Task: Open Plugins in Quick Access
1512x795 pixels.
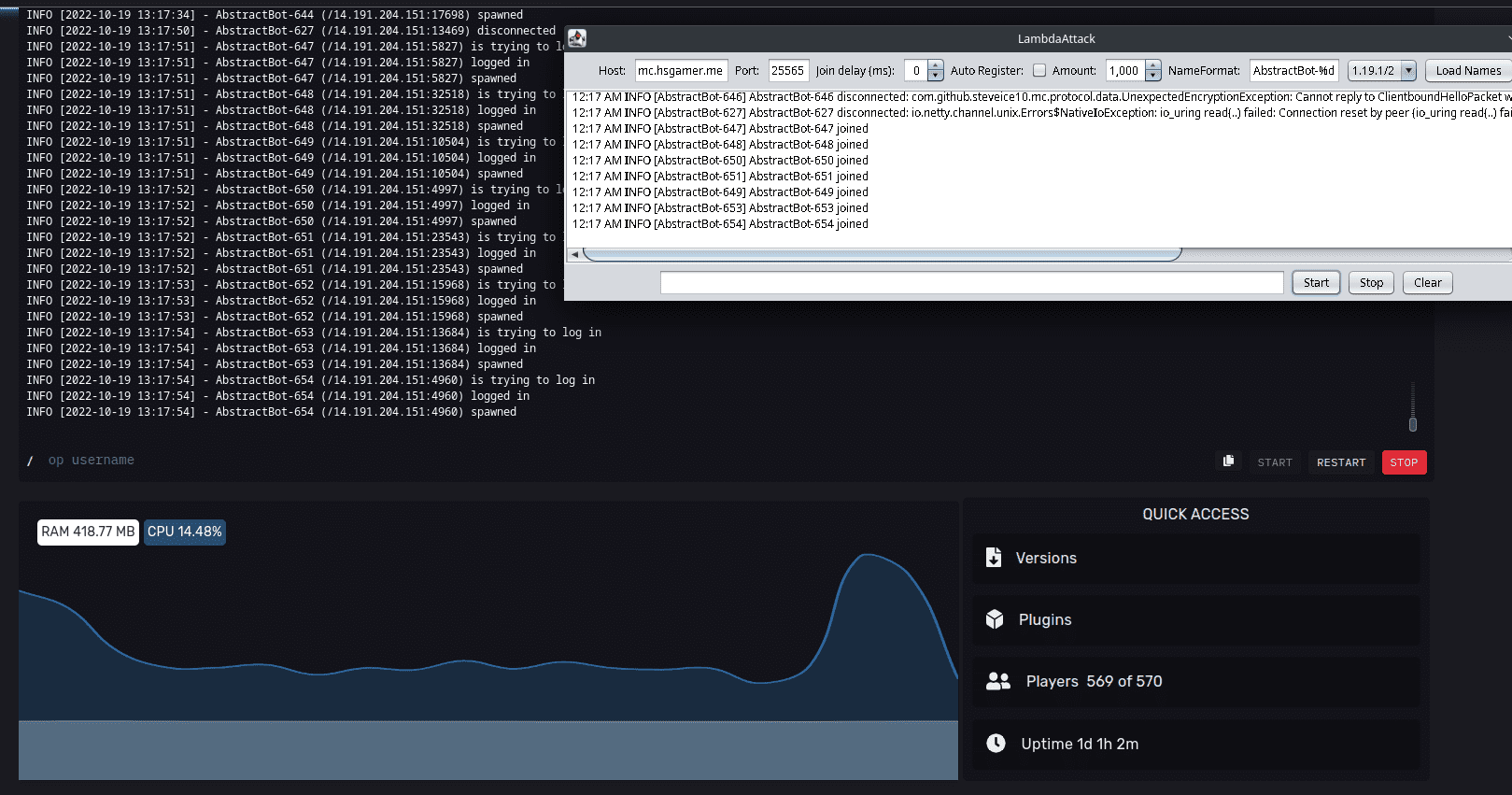Action: click(1195, 620)
